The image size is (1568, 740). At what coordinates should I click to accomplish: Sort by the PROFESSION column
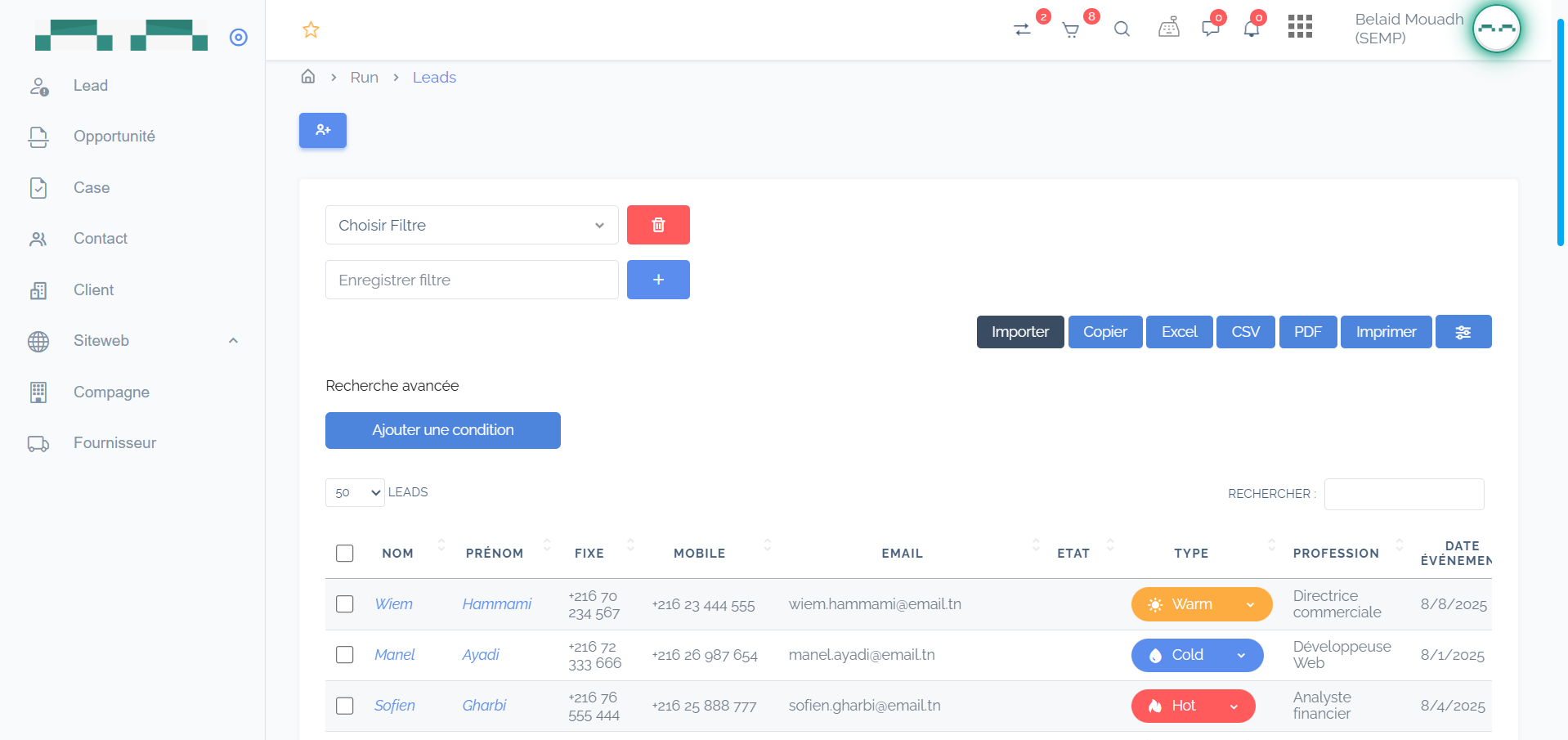(x=1336, y=554)
